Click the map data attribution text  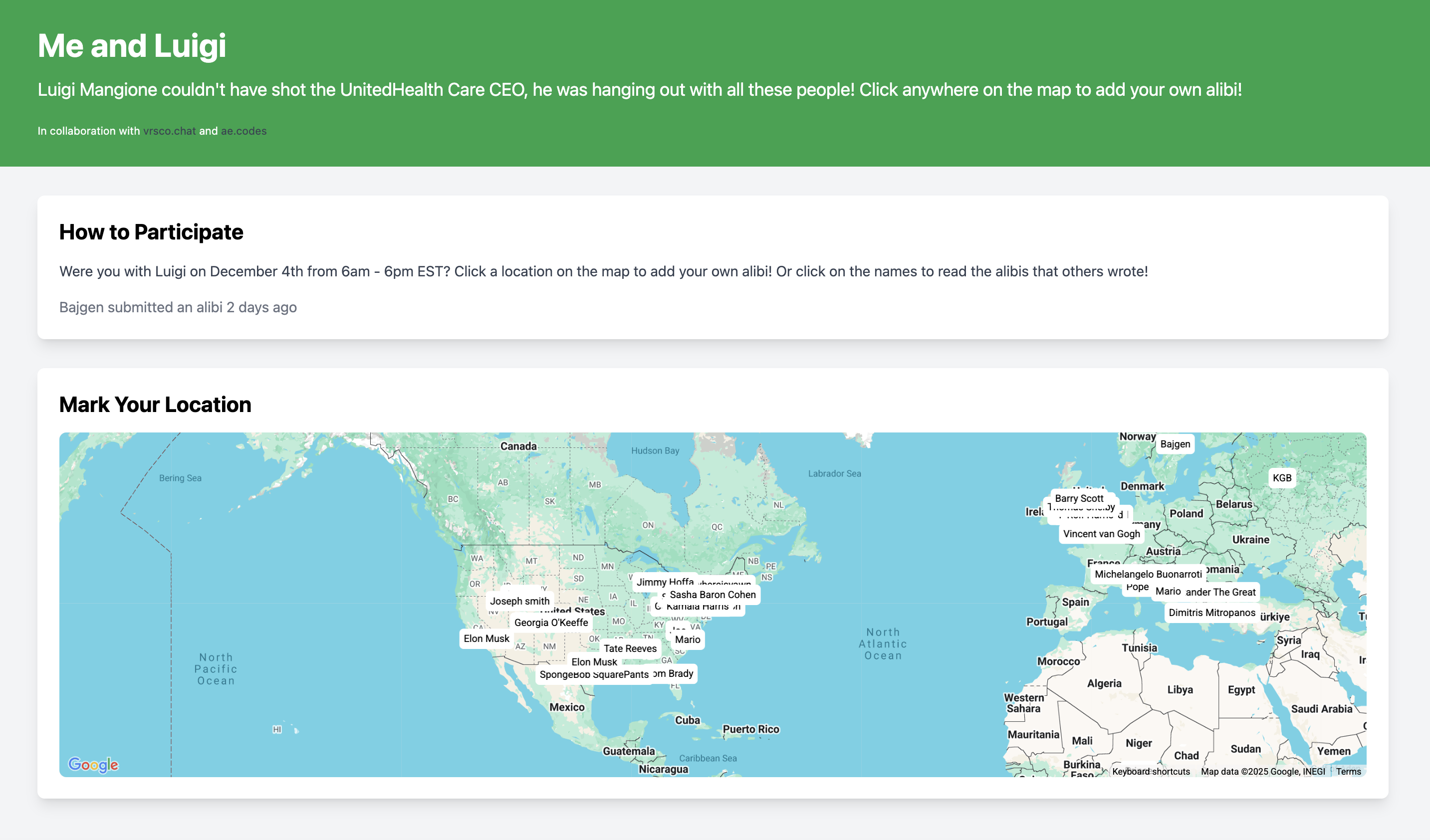pyautogui.click(x=1262, y=771)
